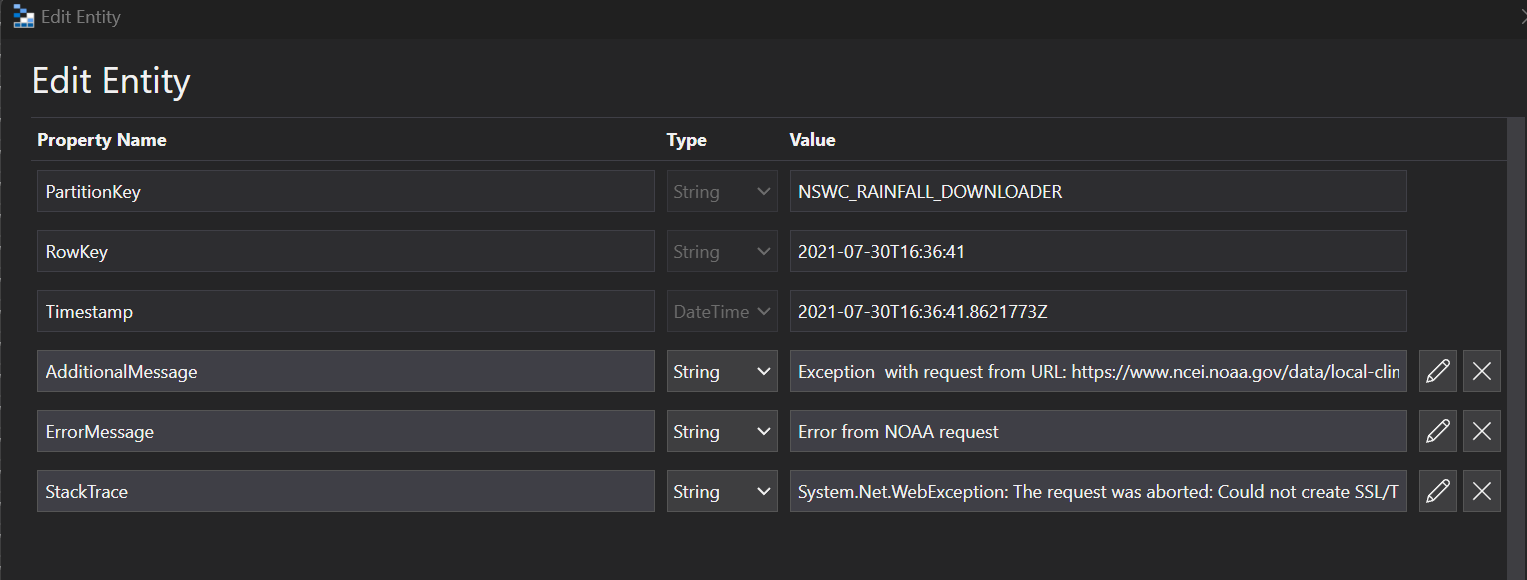Image resolution: width=1527 pixels, height=580 pixels.
Task: Click the PartitionKey property name field
Action: (x=346, y=191)
